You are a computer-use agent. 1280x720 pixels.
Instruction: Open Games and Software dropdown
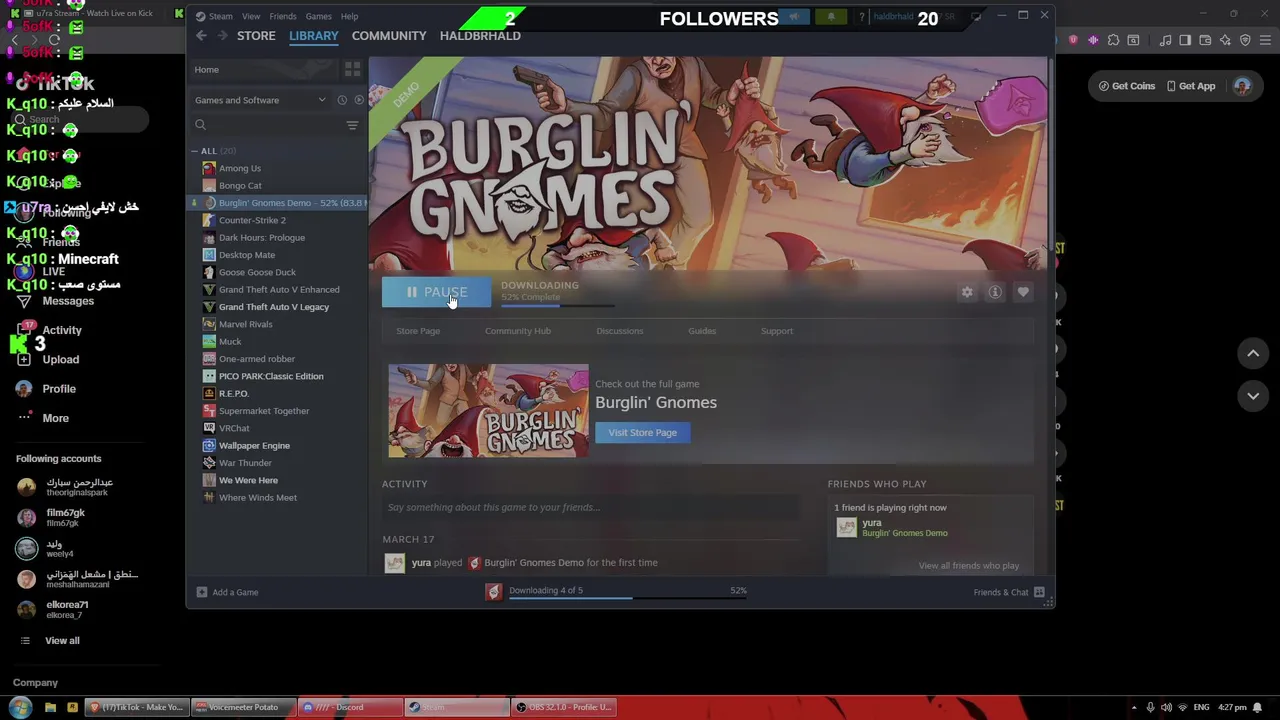260,100
